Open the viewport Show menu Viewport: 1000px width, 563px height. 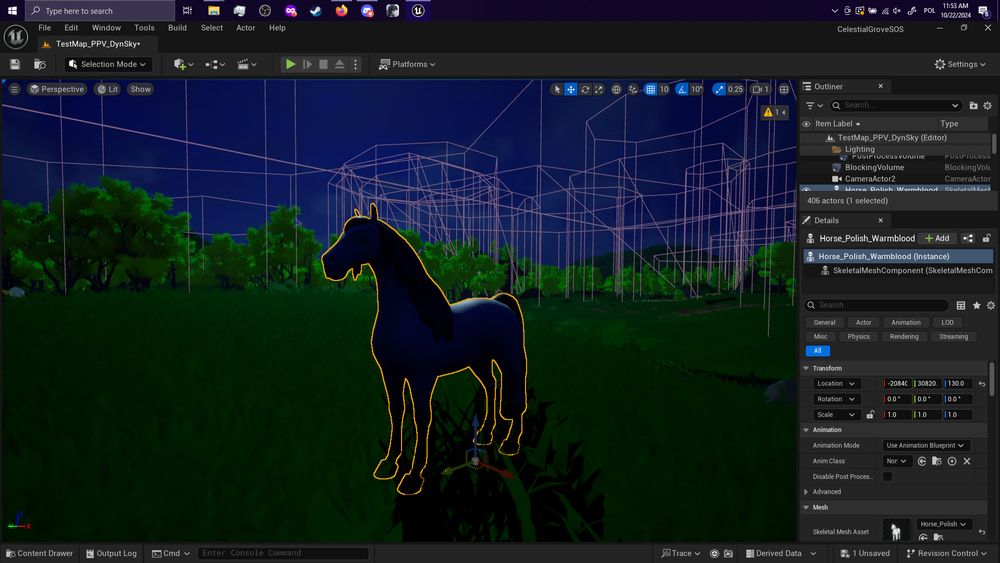pos(140,89)
